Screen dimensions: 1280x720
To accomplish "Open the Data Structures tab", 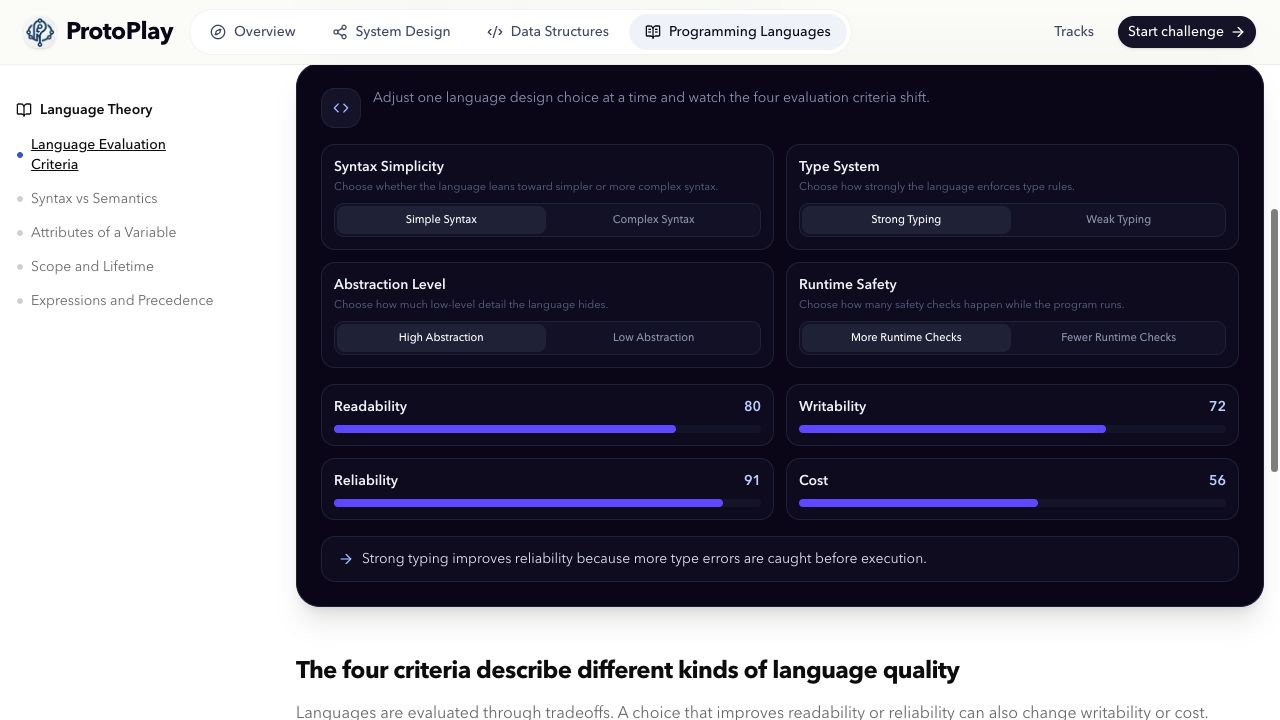I will (548, 32).
